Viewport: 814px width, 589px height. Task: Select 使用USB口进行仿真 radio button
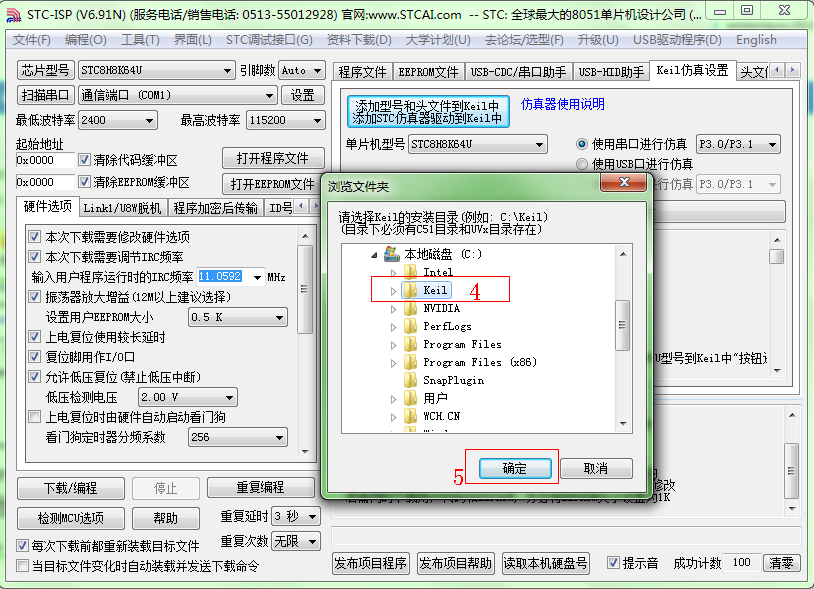582,165
